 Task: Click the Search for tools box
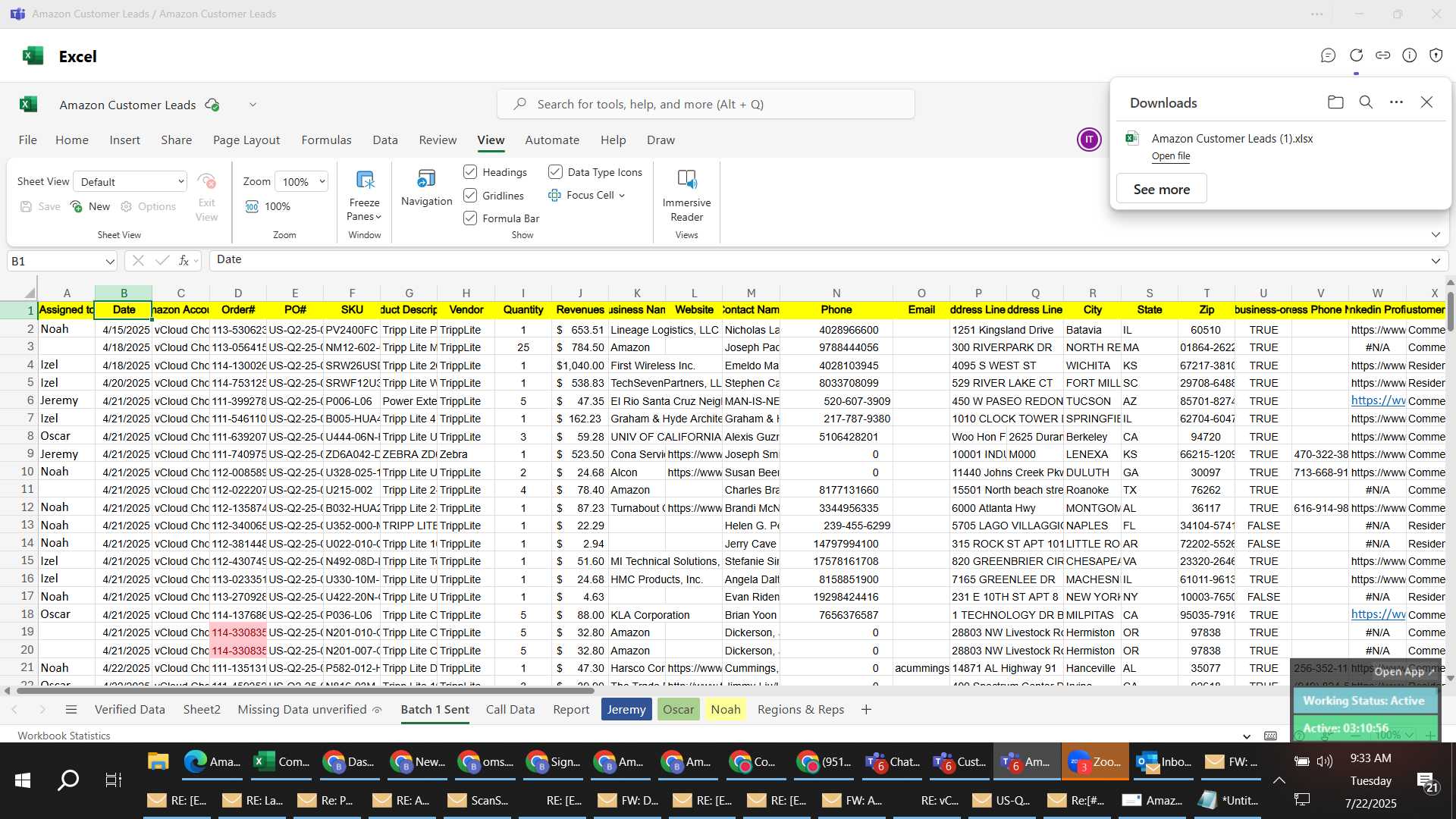click(706, 104)
